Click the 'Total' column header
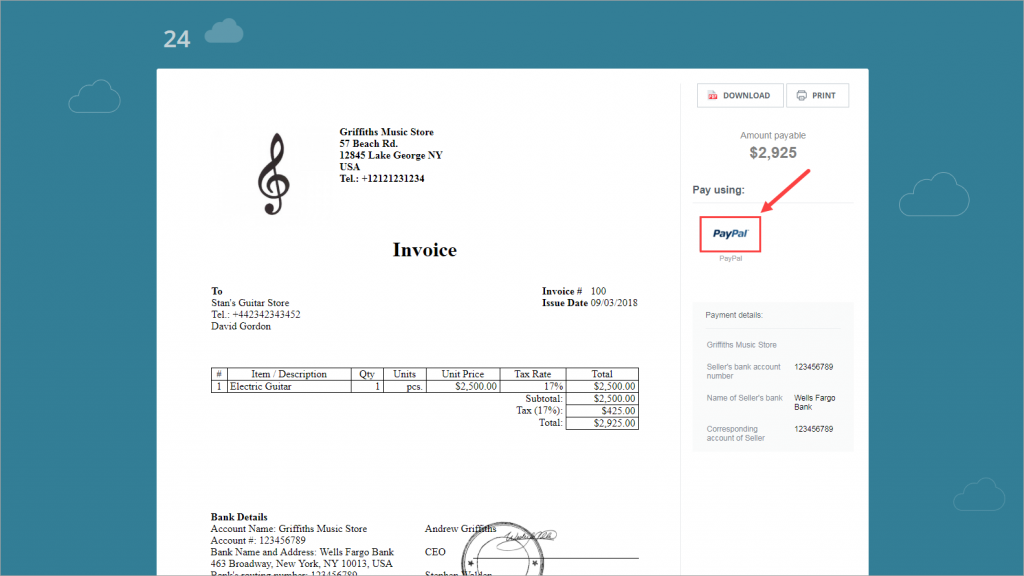 coord(602,374)
